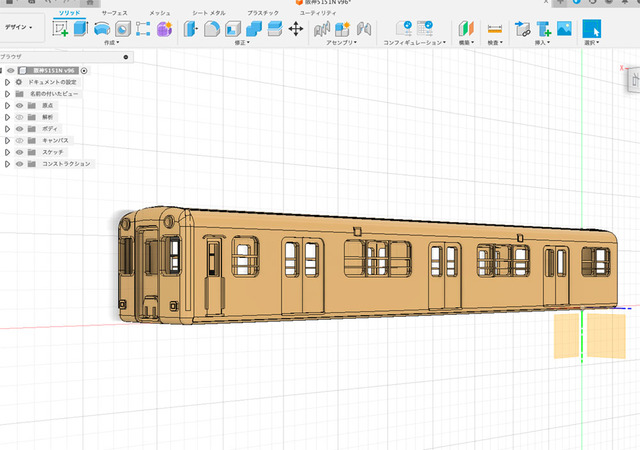The height and width of the screenshot is (450, 640).
Task: Switch to the プラスチック tab
Action: point(263,13)
